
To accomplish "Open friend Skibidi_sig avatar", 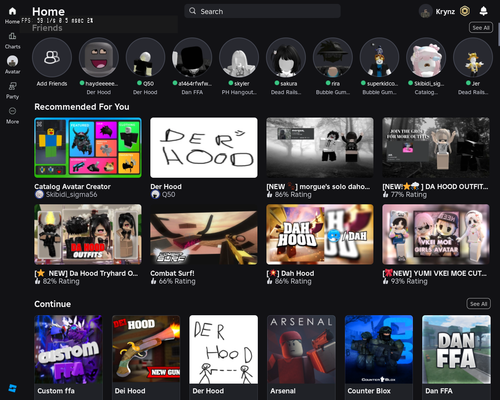I will [426, 57].
